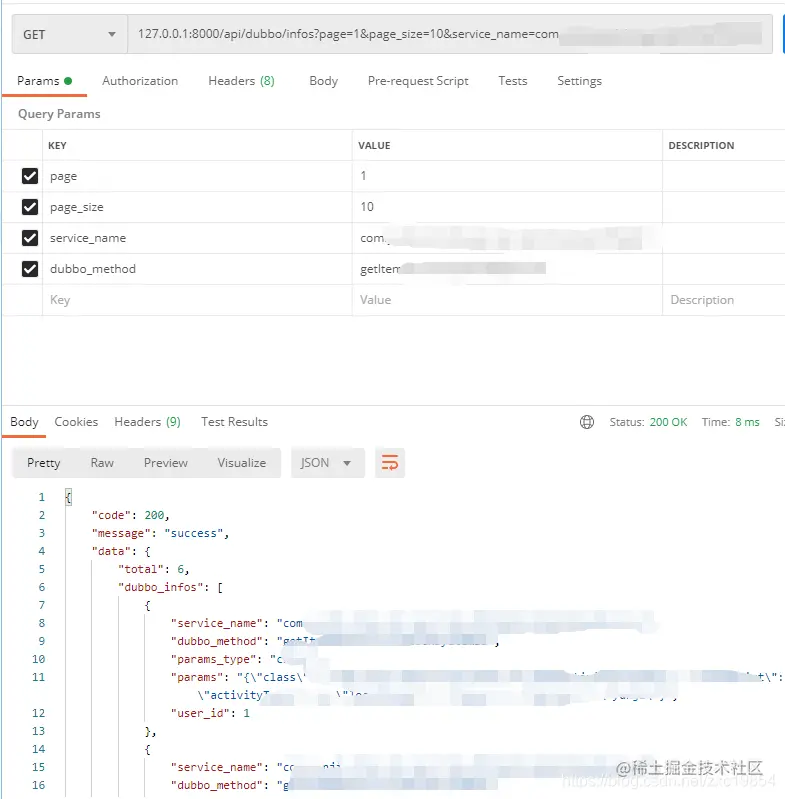The image size is (785, 799).
Task: Click the "code": 200 line
Action: (x=130, y=515)
